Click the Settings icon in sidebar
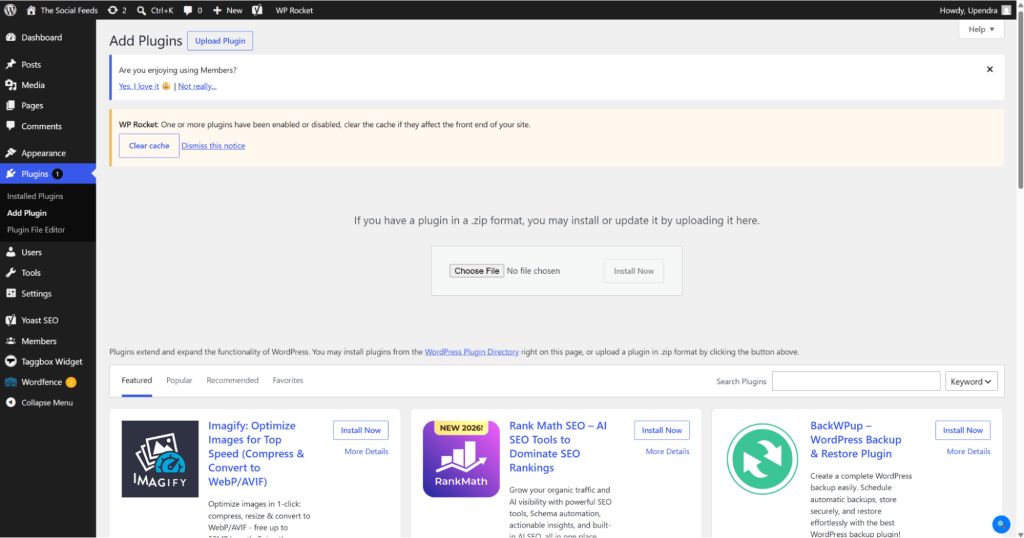1024x538 pixels. tap(10, 293)
